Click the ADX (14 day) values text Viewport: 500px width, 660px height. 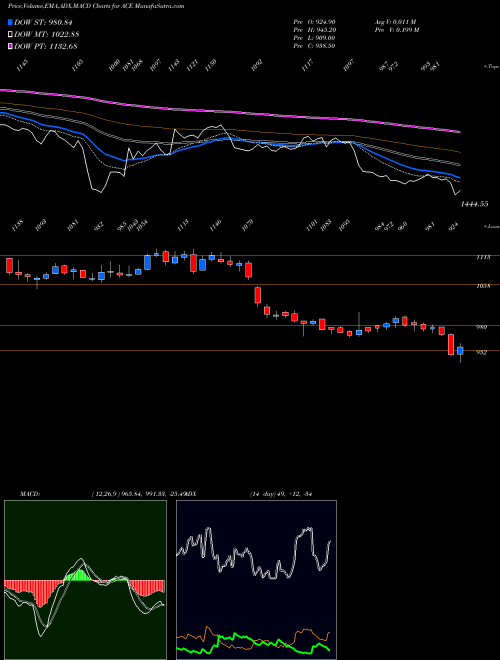(x=281, y=494)
